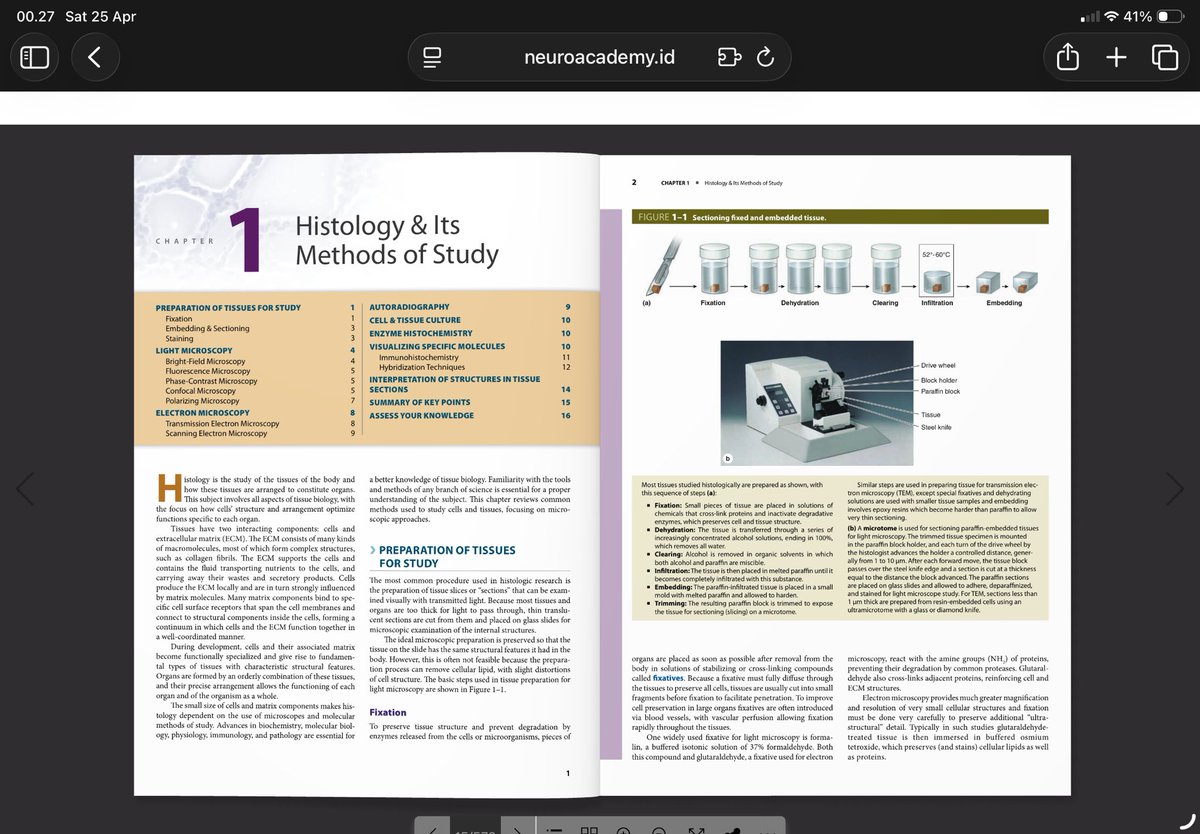Click the 'Embedding' label in figure
1200x834 pixels.
pos(1004,302)
